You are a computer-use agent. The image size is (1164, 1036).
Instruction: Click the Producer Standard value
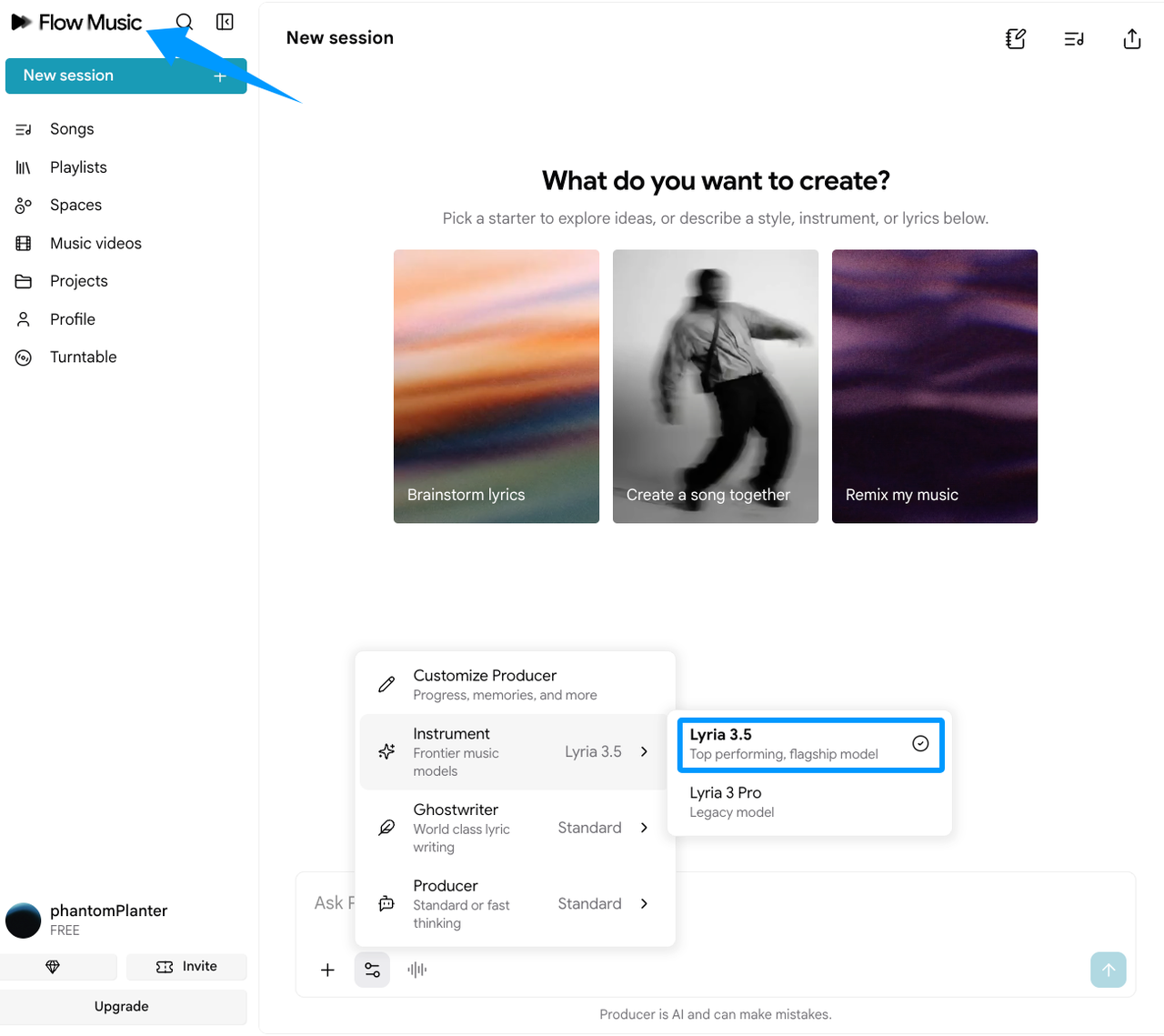589,903
